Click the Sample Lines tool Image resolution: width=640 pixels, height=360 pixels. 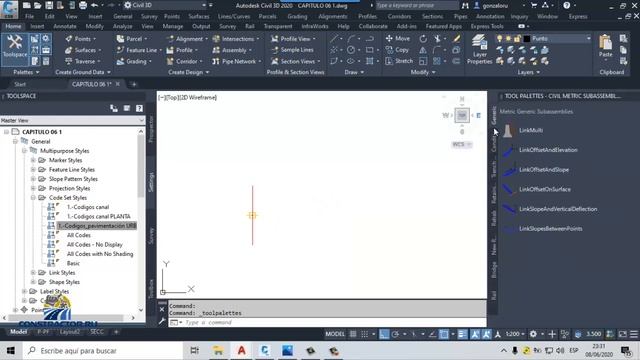point(292,50)
